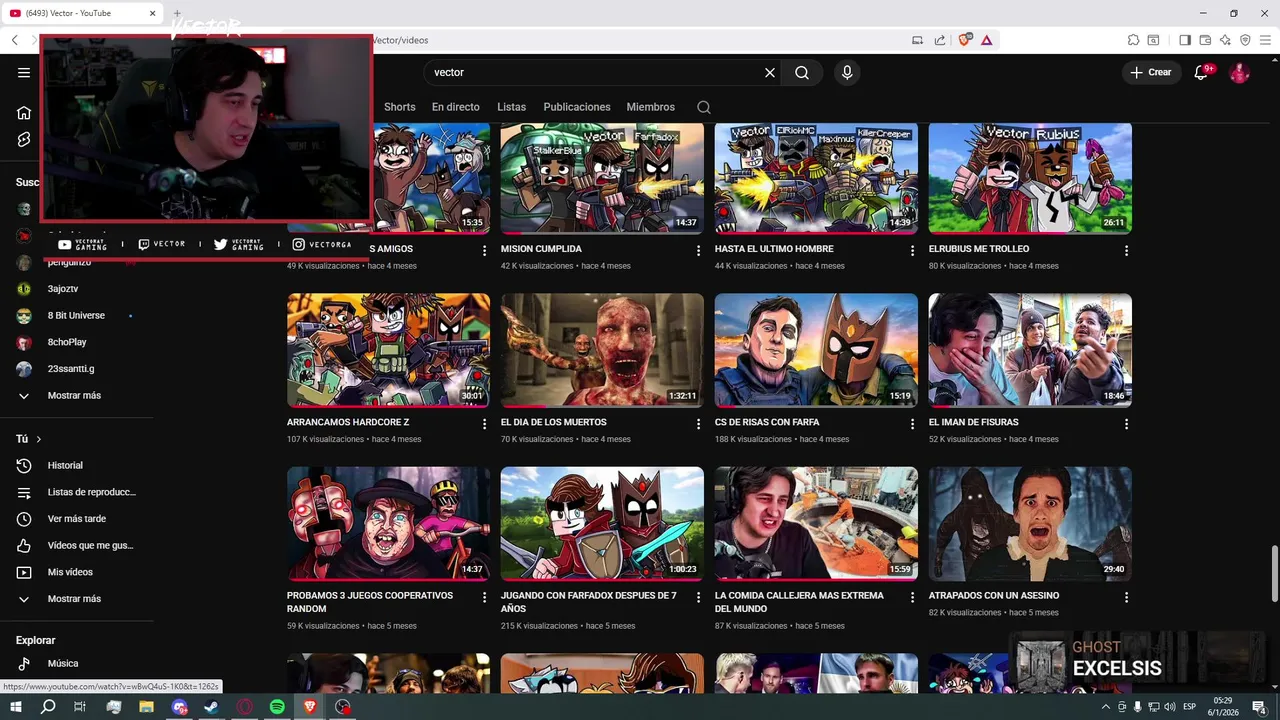Run search with the magnifier button
Image resolution: width=1280 pixels, height=720 pixels.
(802, 72)
